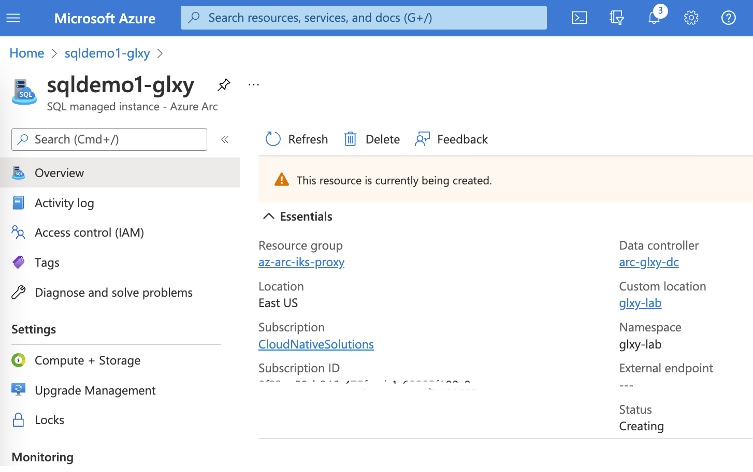Click the 'Settings' section heading
The image size is (753, 472).
pyautogui.click(x=34, y=329)
